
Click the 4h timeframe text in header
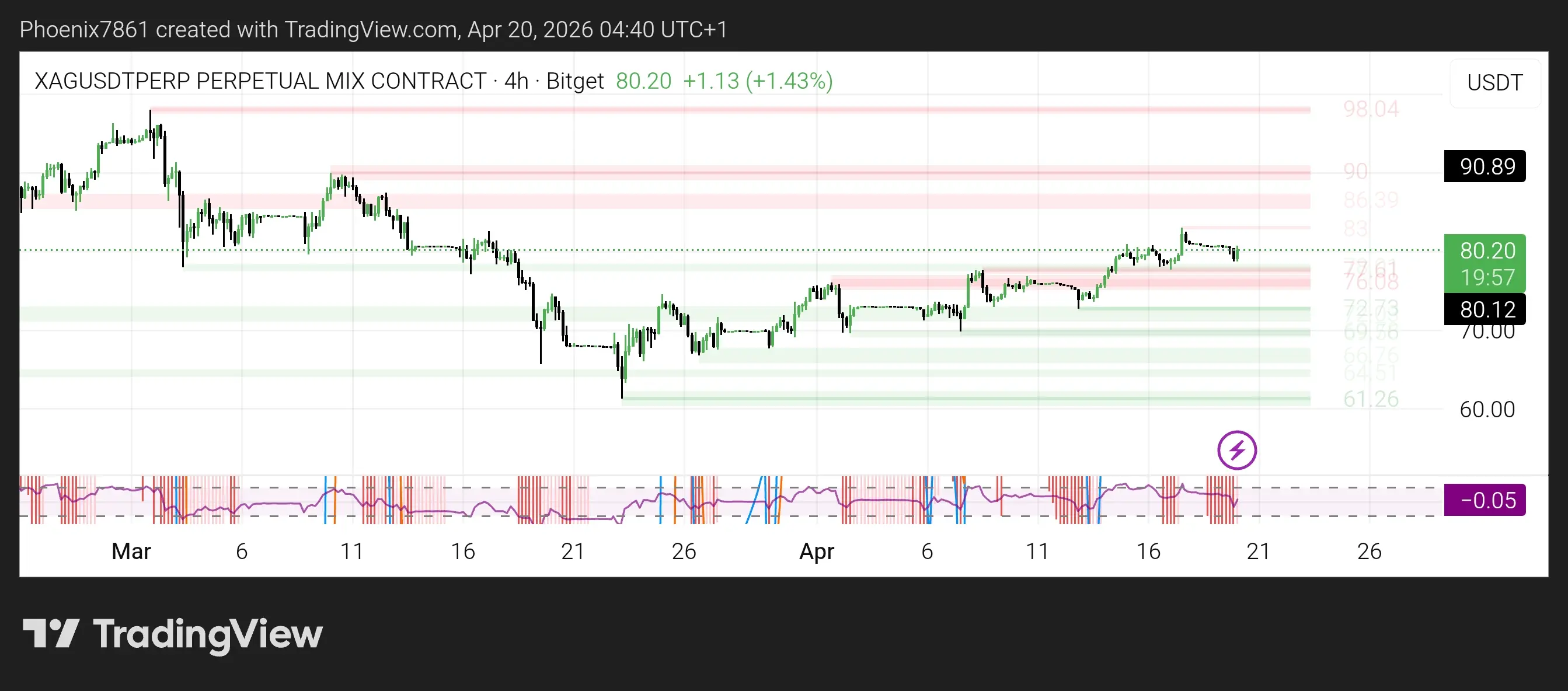pyautogui.click(x=515, y=81)
